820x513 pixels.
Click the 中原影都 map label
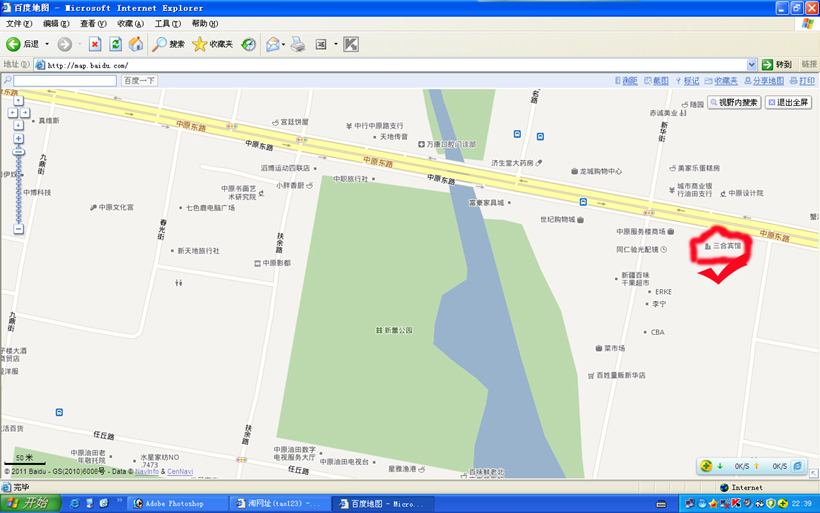coord(277,263)
